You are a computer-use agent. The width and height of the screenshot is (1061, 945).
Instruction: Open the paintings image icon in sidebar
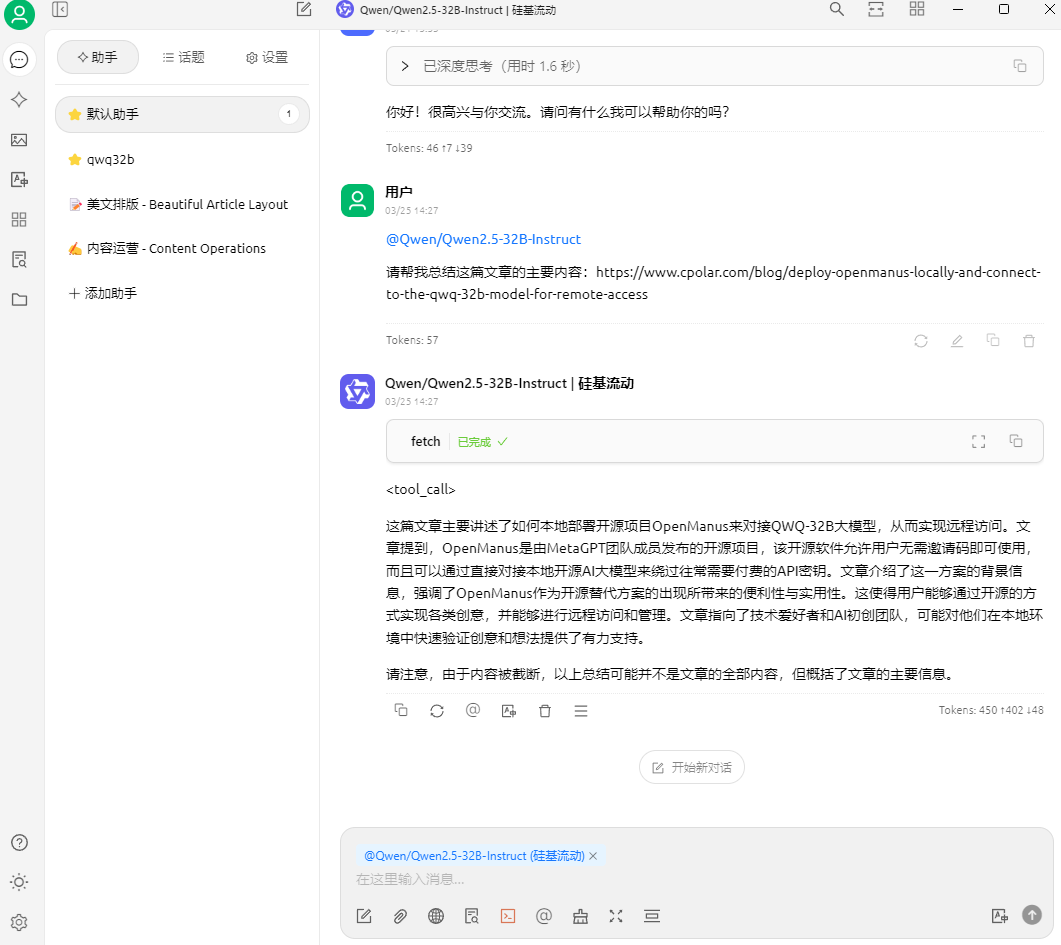[19, 140]
